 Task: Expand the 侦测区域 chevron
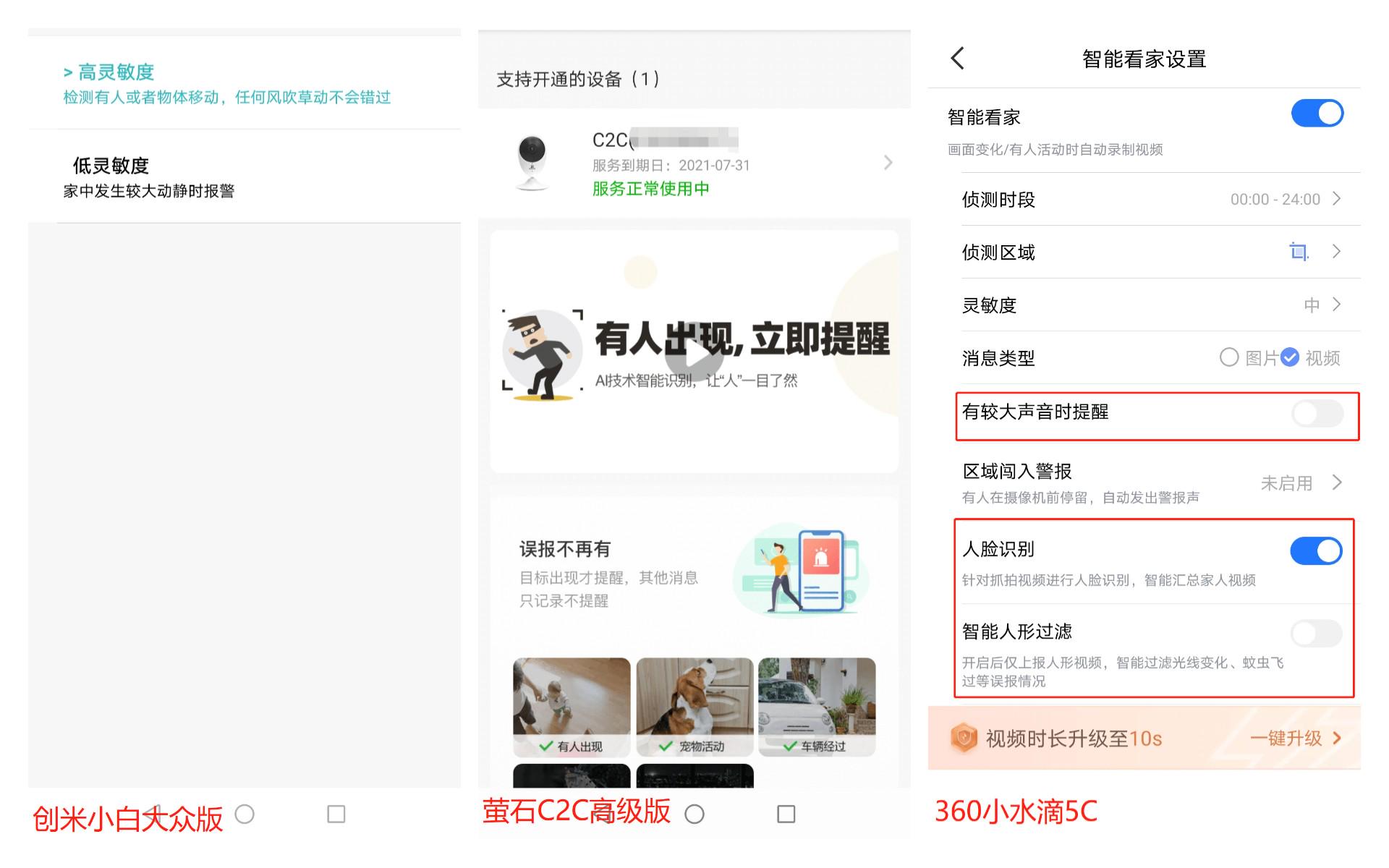(x=1337, y=252)
